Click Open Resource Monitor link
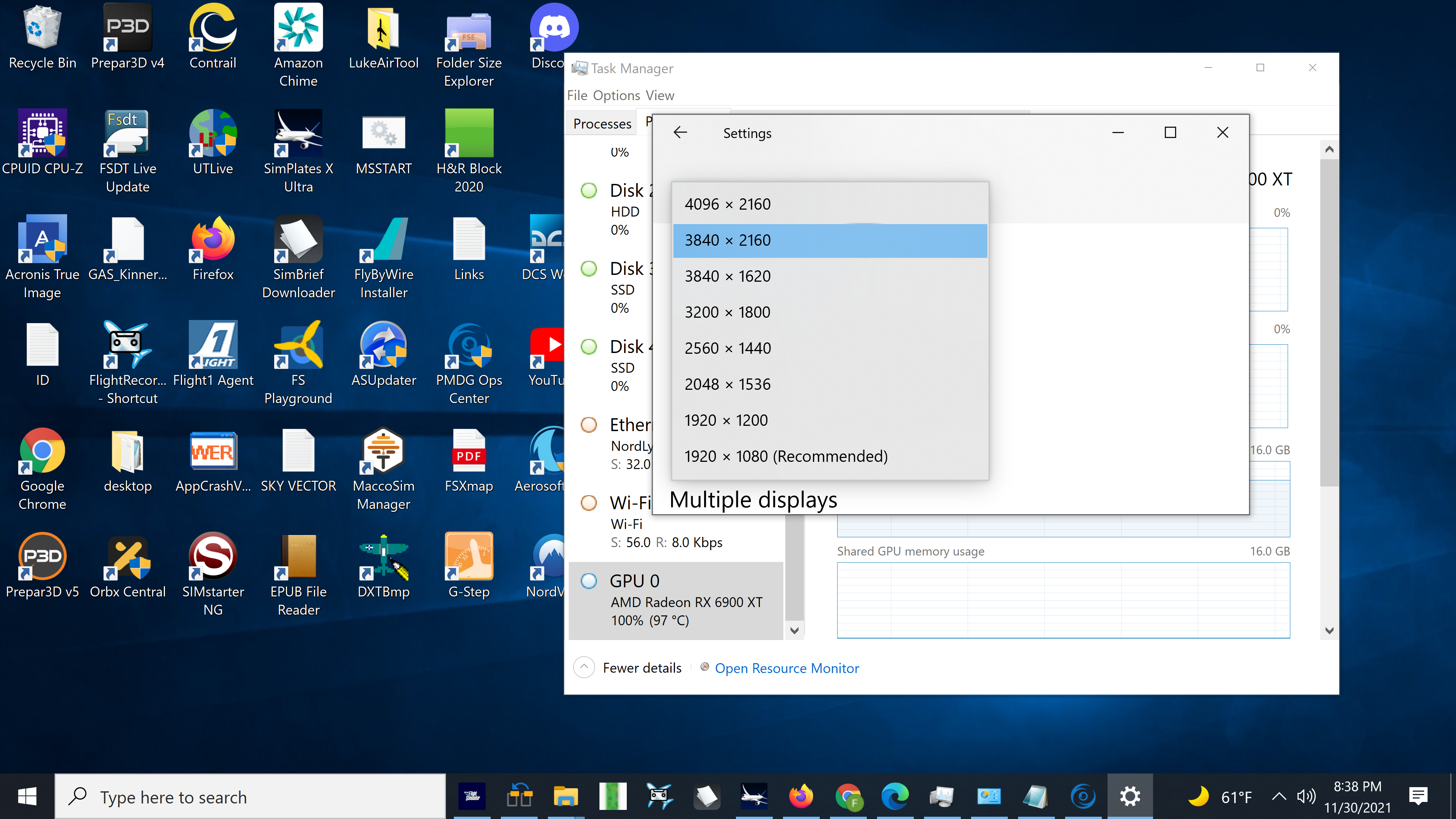The height and width of the screenshot is (819, 1456). click(786, 668)
